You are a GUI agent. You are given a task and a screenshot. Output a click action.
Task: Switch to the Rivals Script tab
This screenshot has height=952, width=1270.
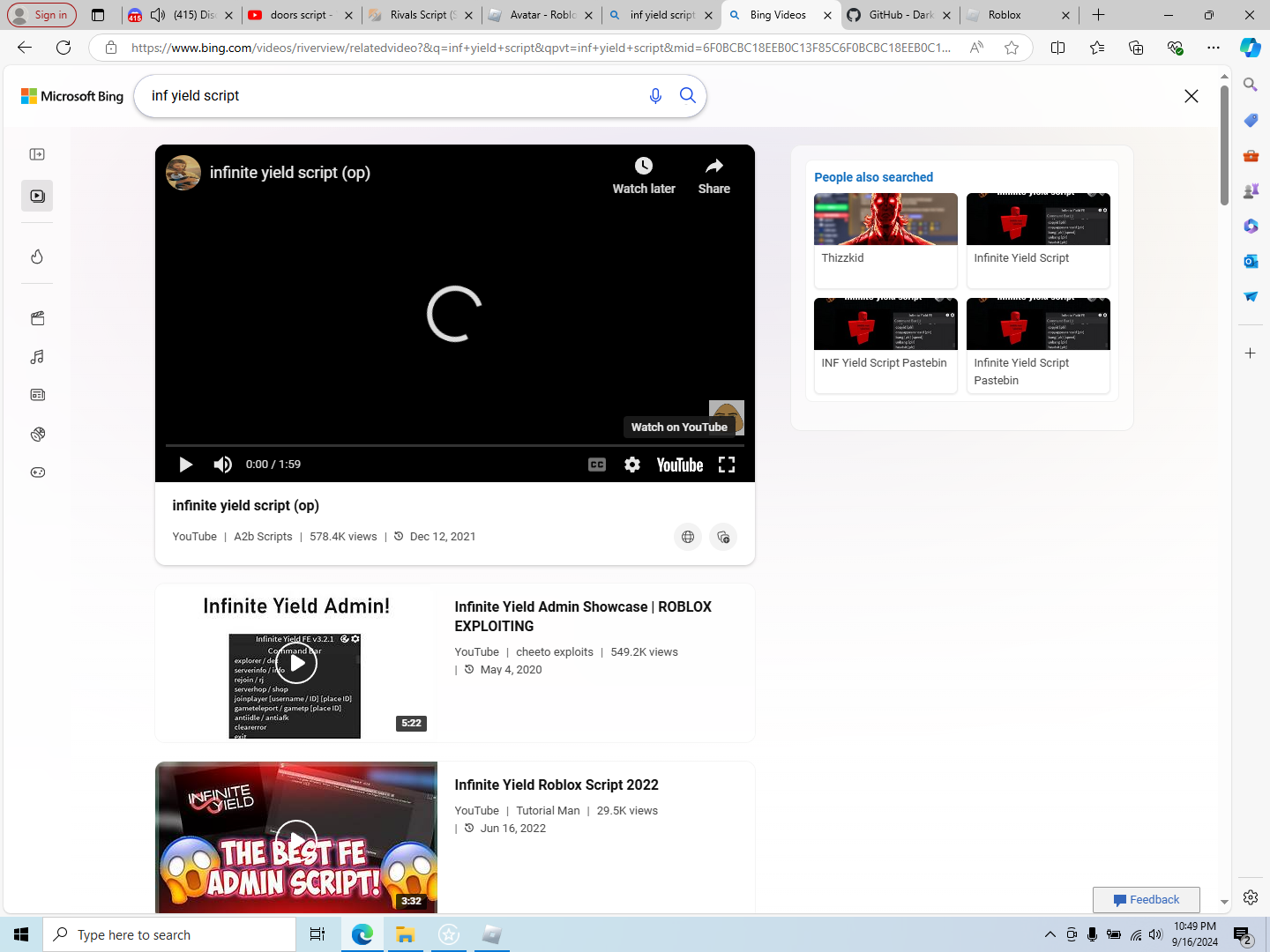pyautogui.click(x=422, y=15)
